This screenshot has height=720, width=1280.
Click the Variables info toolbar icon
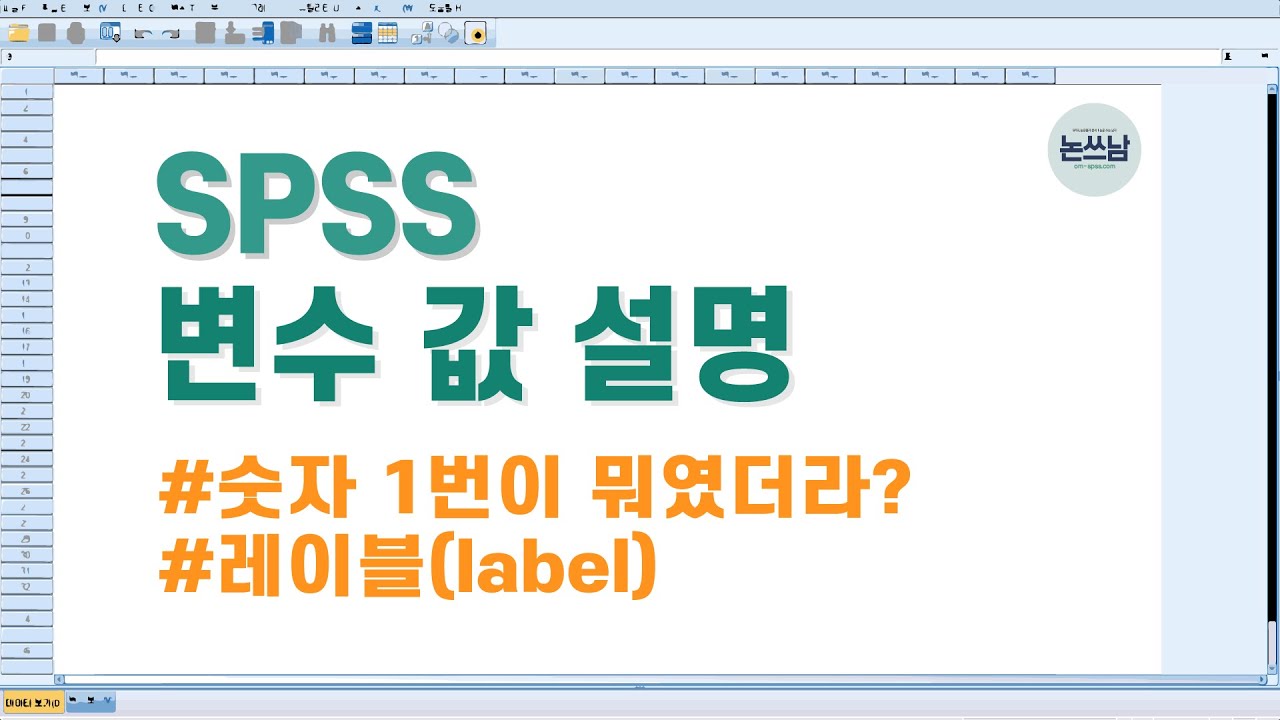coord(264,33)
